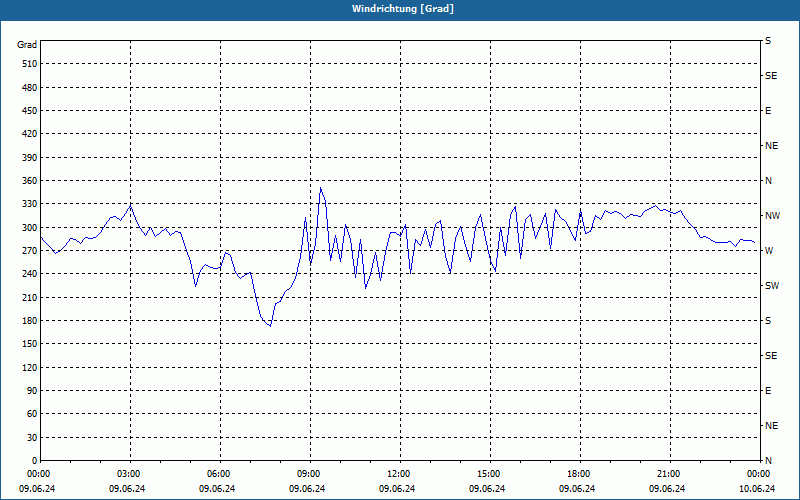Click the 15:00 time label
800x500 pixels.
pos(490,474)
